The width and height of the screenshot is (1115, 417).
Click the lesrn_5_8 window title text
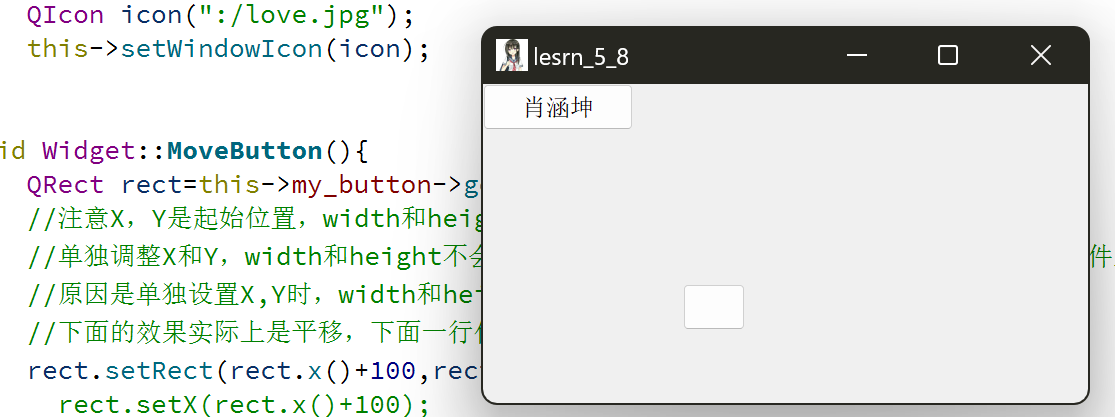coord(581,57)
